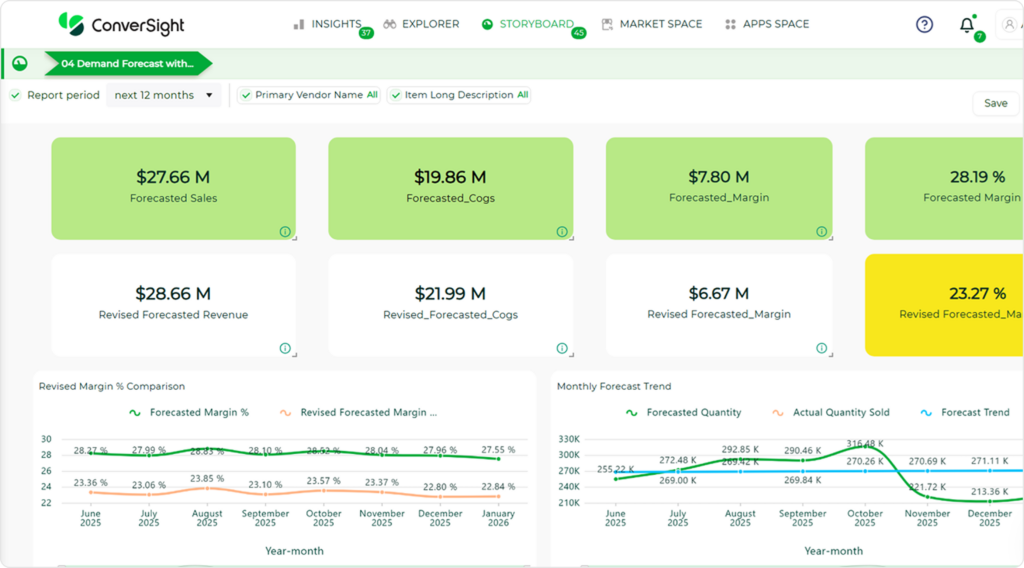Open the notifications bell icon

(967, 25)
